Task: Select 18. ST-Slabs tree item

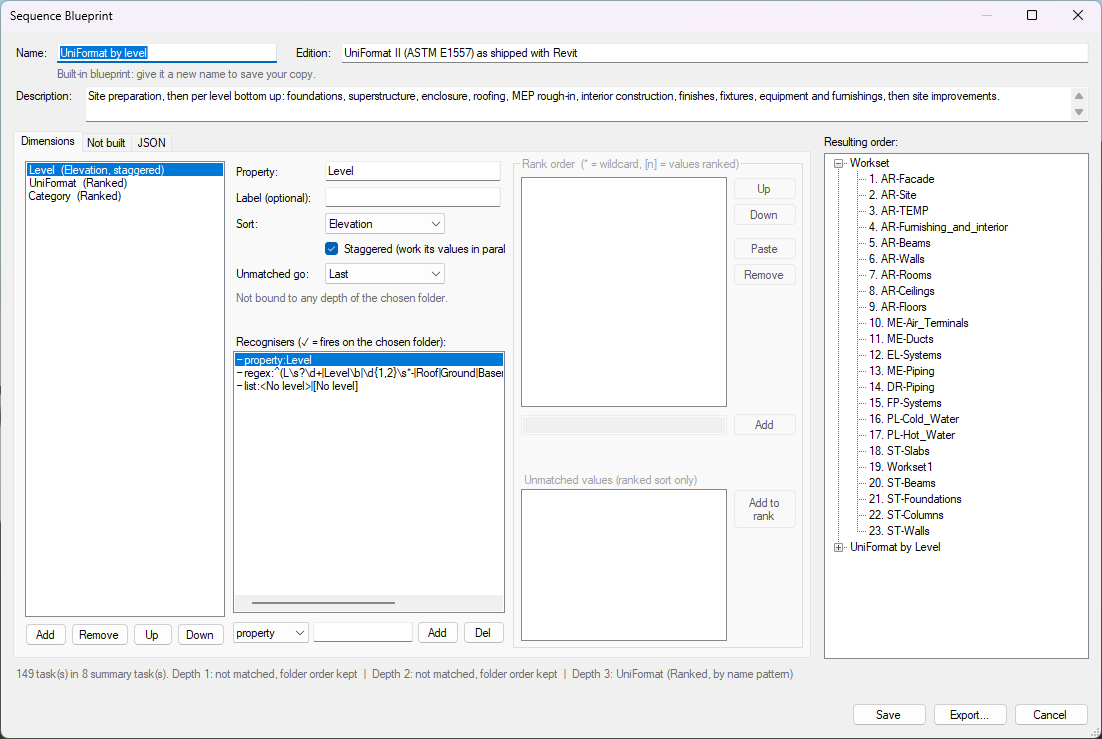Action: pyautogui.click(x=899, y=451)
